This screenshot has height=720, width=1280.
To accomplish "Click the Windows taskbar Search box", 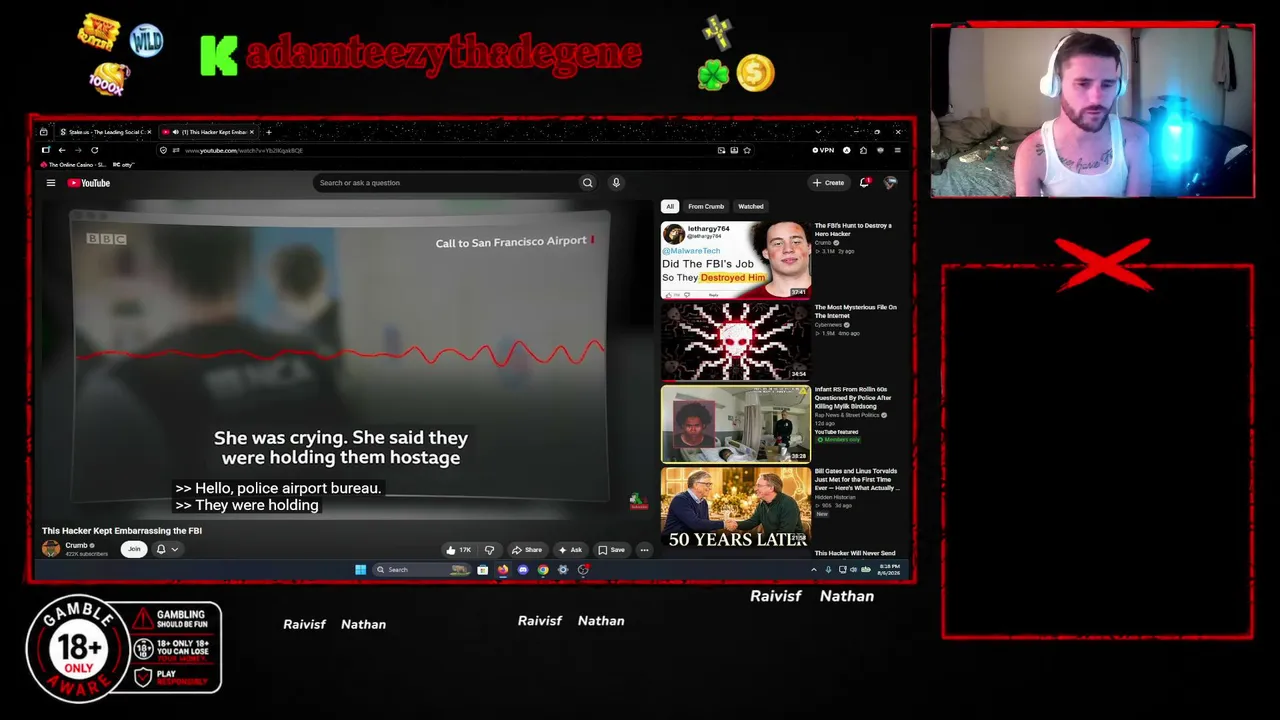I will pyautogui.click(x=421, y=570).
